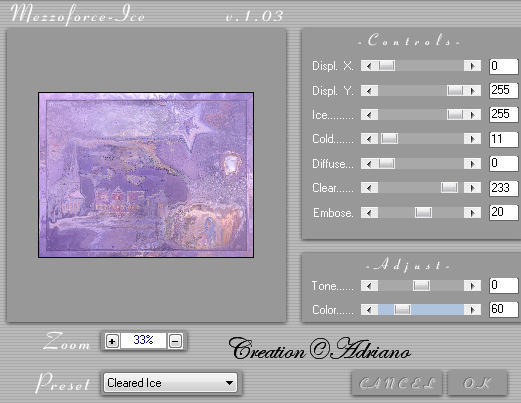The width and height of the screenshot is (521, 403).
Task: Click the Color slider thumb
Action: coord(402,310)
